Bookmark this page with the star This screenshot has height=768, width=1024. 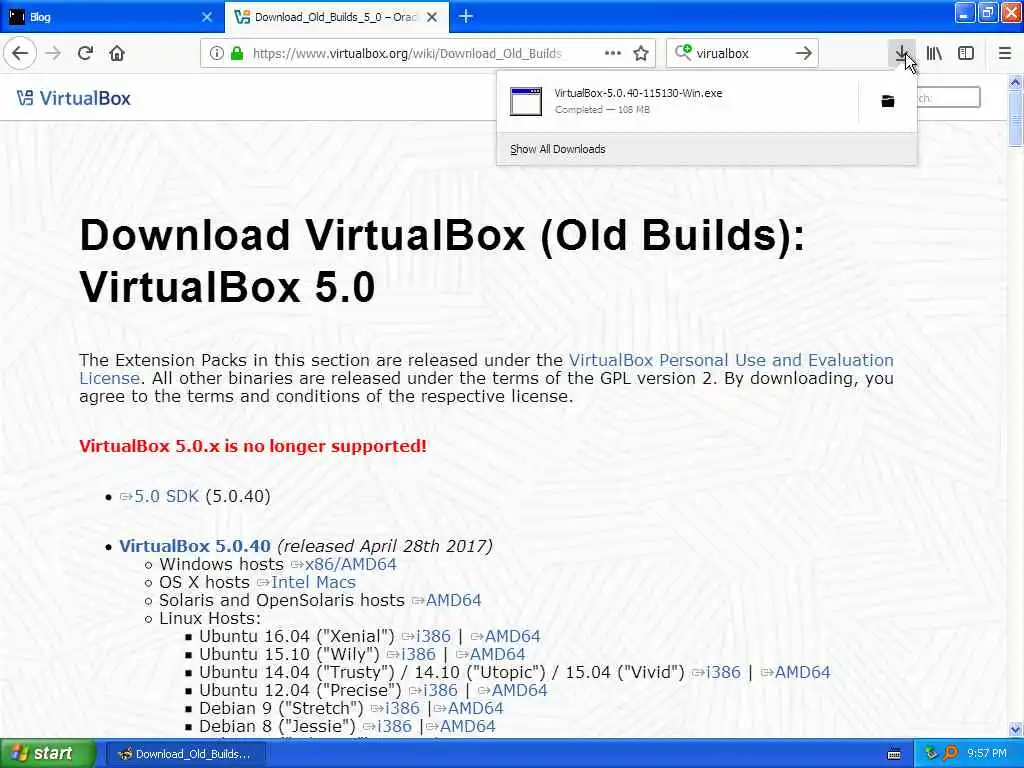pyautogui.click(x=641, y=53)
